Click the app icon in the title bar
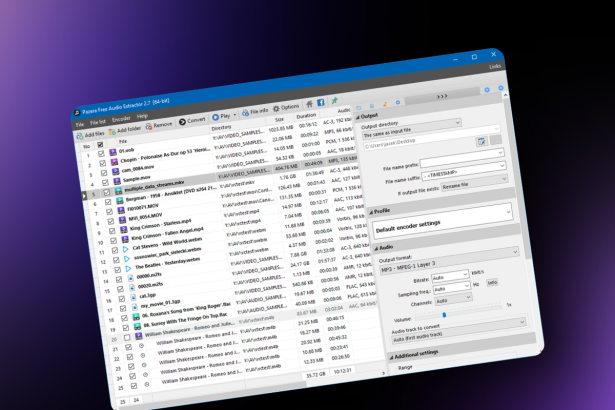 77,113
